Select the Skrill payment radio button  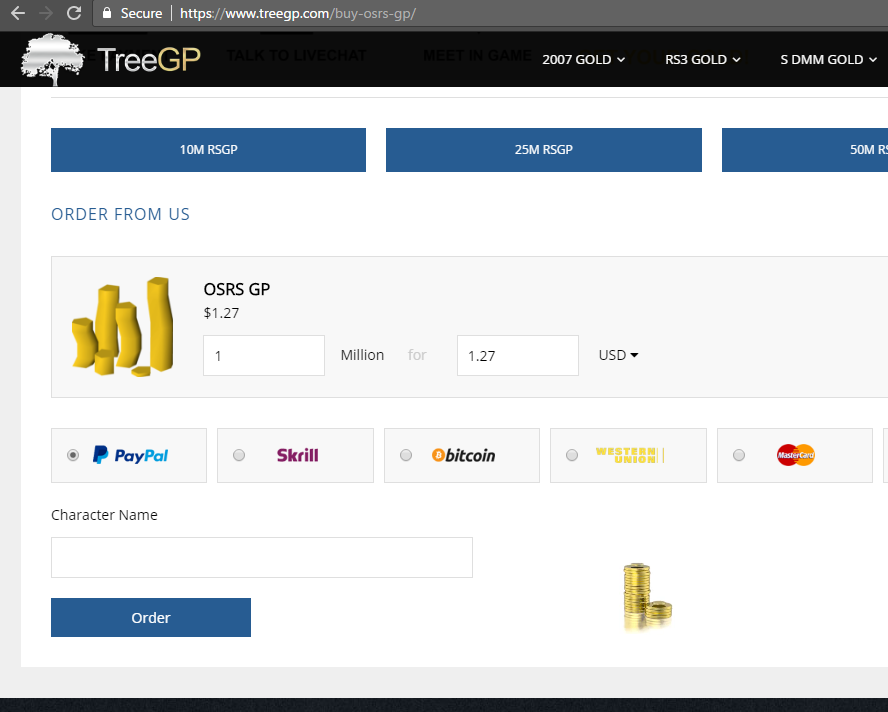pos(239,455)
